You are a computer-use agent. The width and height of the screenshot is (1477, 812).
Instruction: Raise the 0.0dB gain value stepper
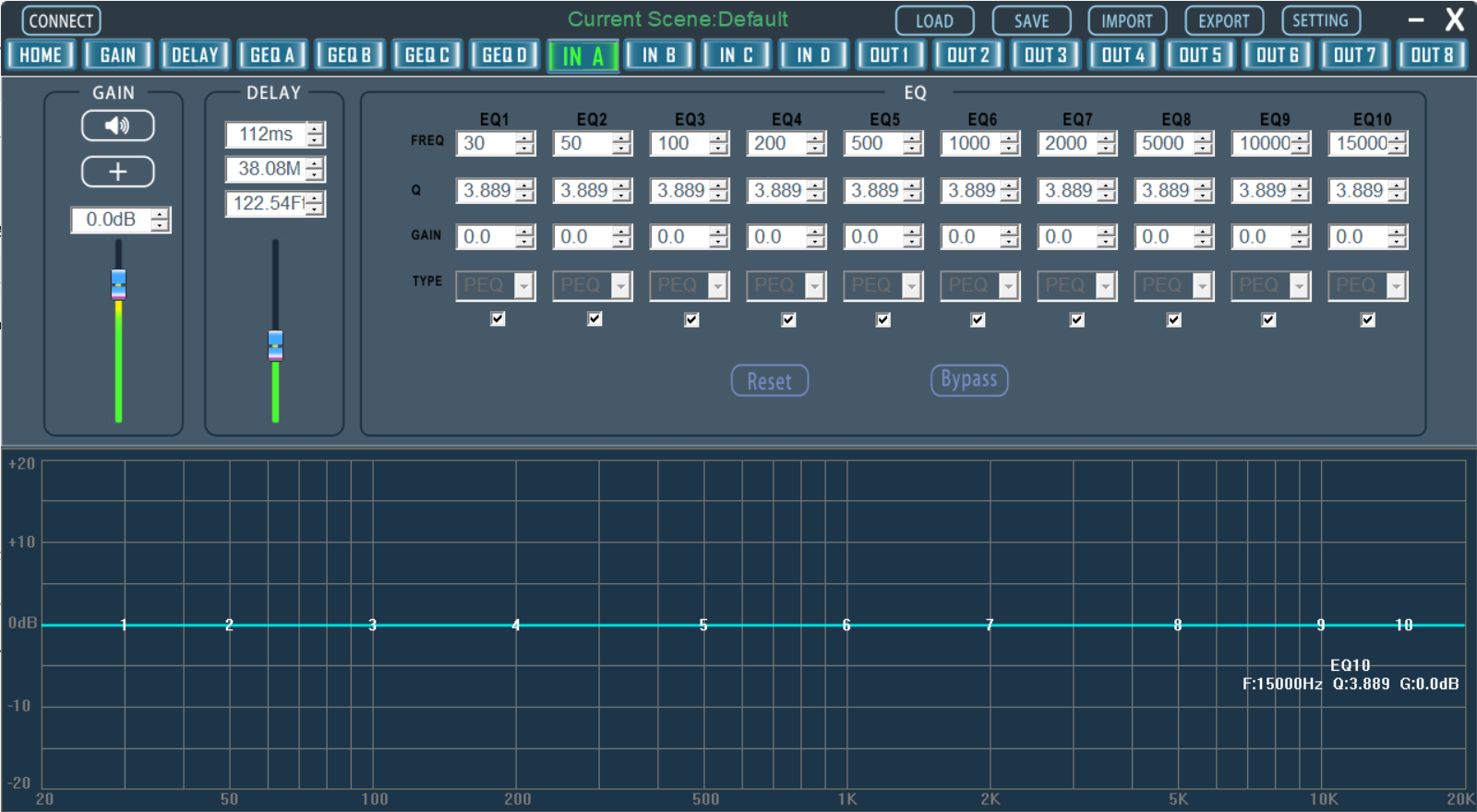point(160,214)
